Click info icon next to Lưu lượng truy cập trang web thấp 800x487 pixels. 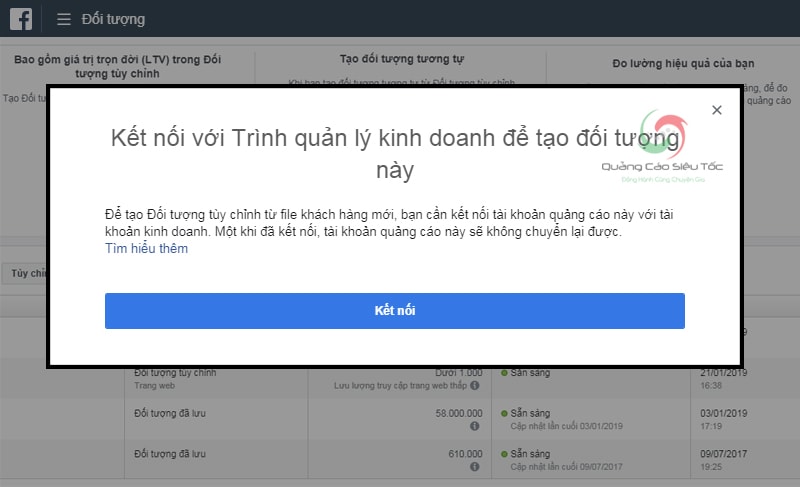click(474, 386)
